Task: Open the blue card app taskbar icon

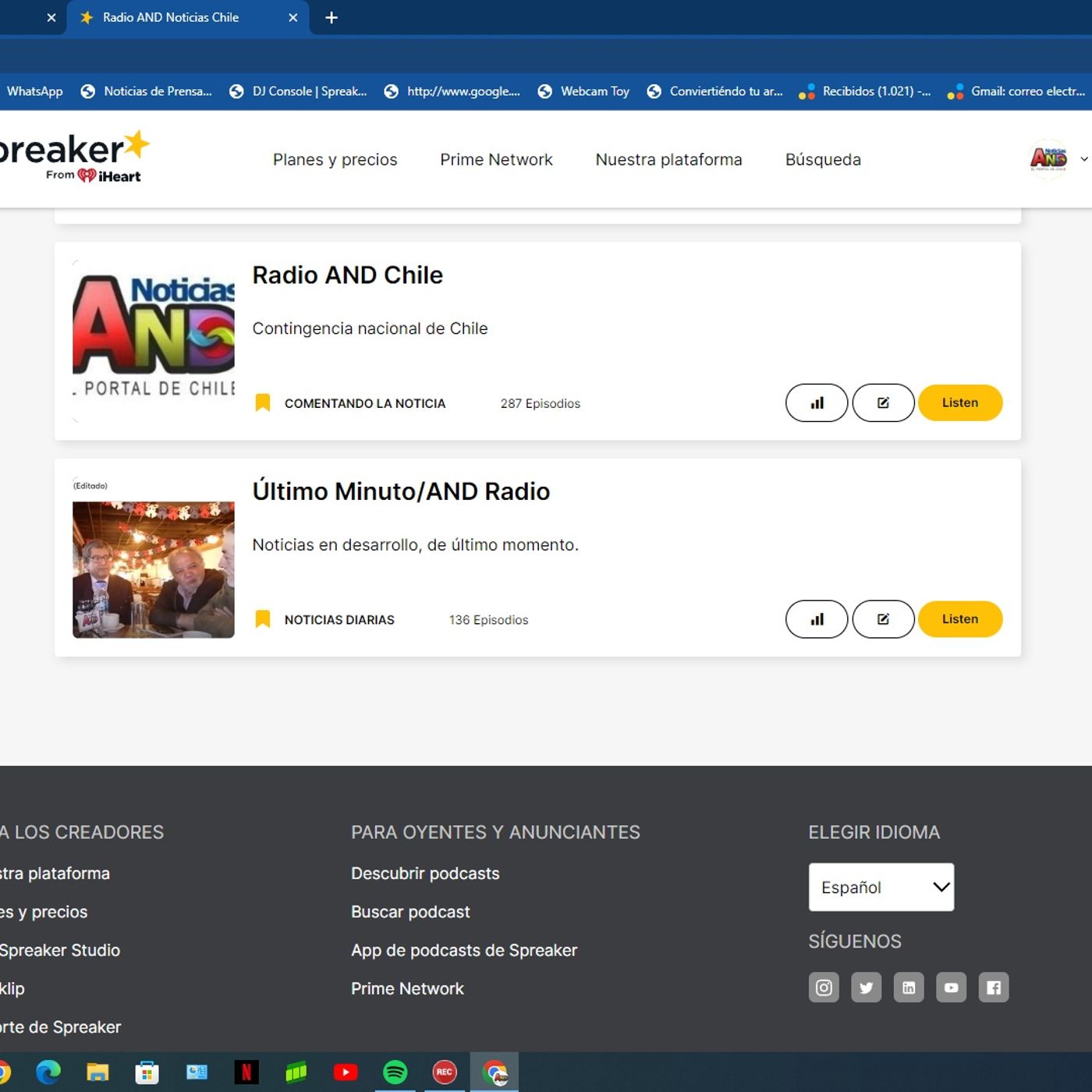Action: point(197,1072)
